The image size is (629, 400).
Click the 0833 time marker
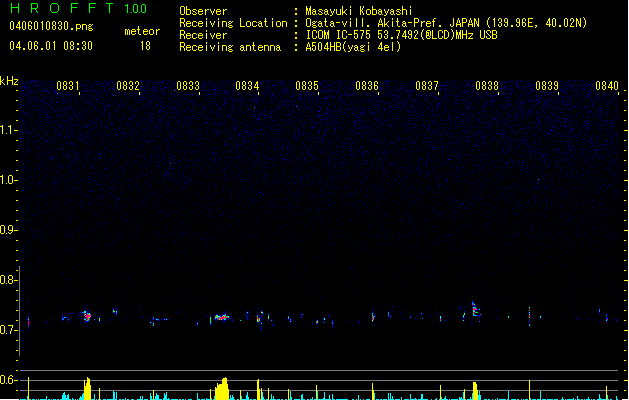(188, 85)
